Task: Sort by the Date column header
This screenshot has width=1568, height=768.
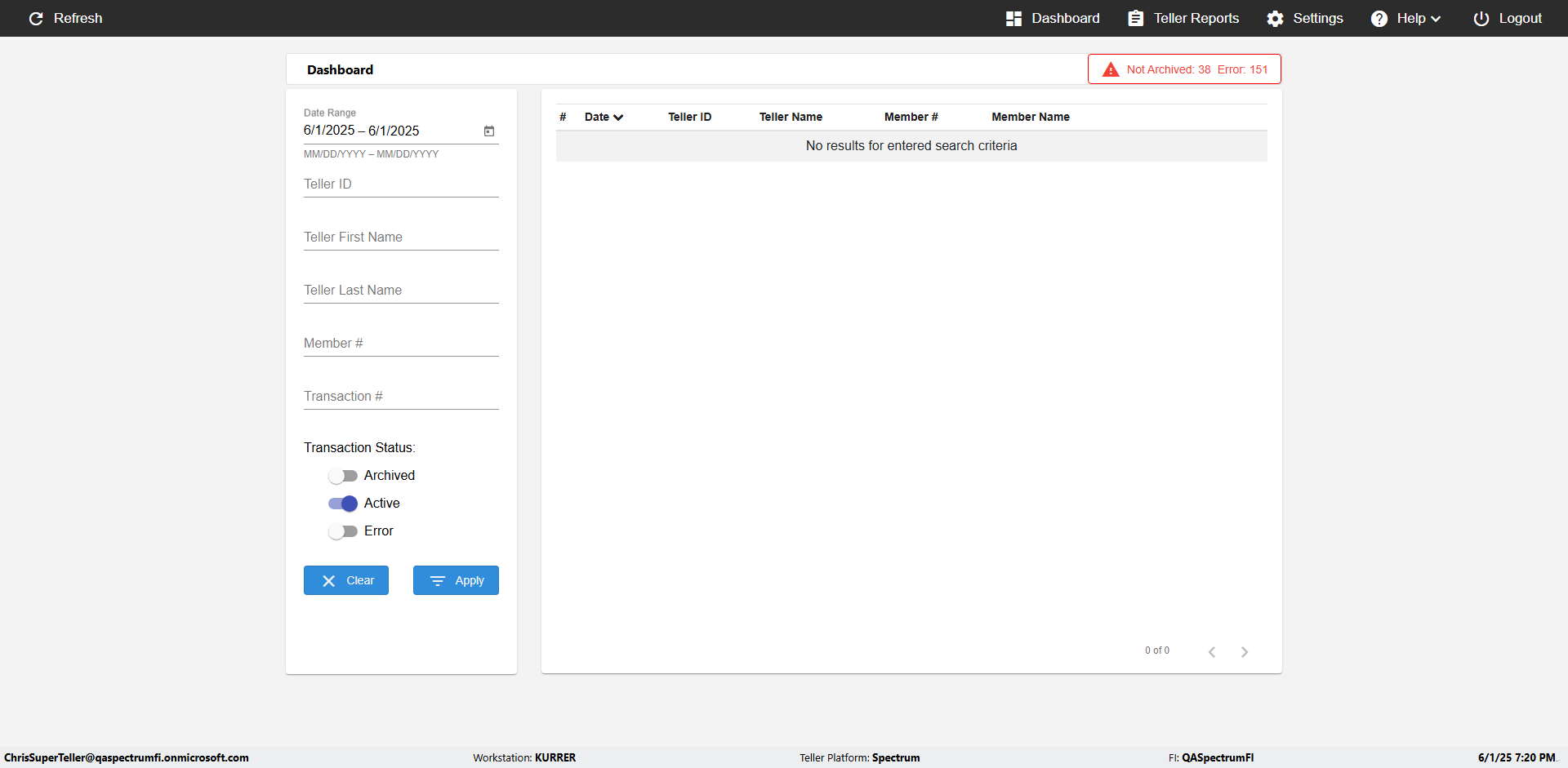Action: (x=604, y=117)
